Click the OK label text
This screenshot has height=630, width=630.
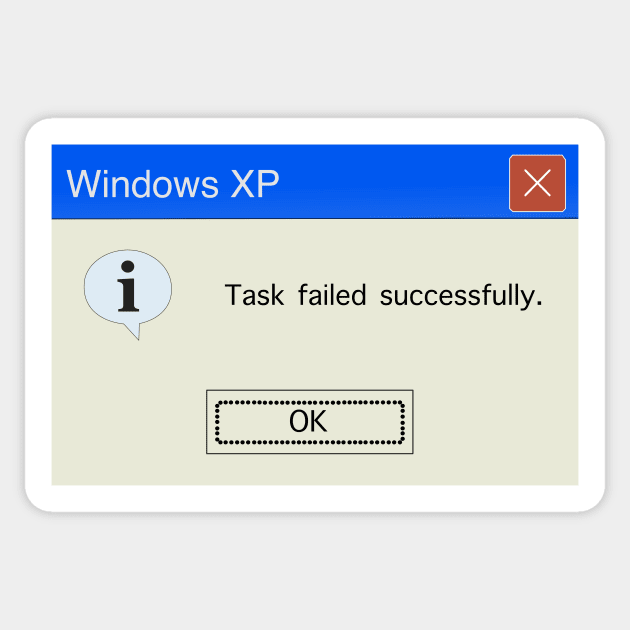(308, 421)
